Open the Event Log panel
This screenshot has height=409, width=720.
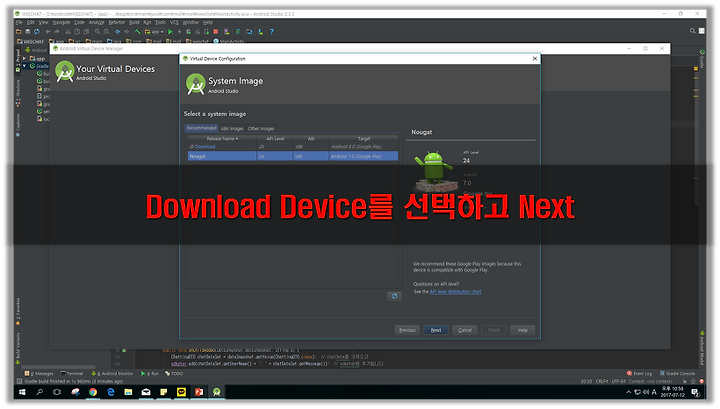click(x=639, y=374)
